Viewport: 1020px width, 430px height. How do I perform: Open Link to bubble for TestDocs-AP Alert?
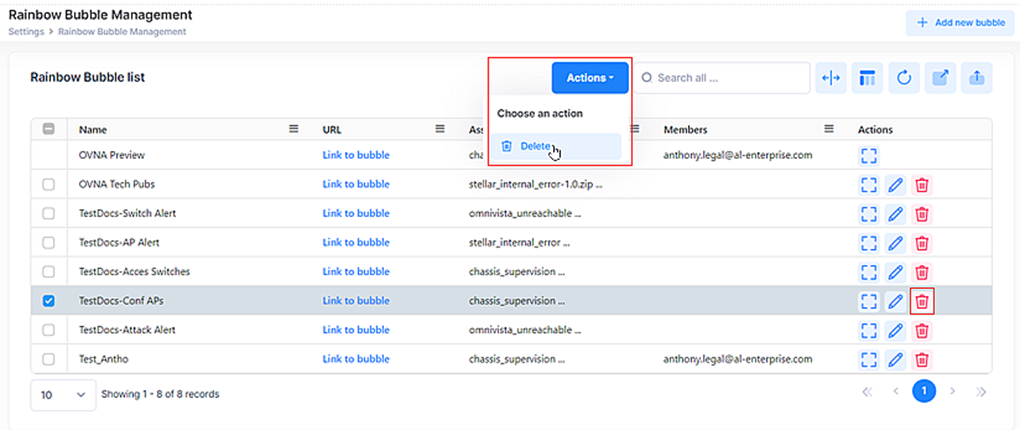355,243
